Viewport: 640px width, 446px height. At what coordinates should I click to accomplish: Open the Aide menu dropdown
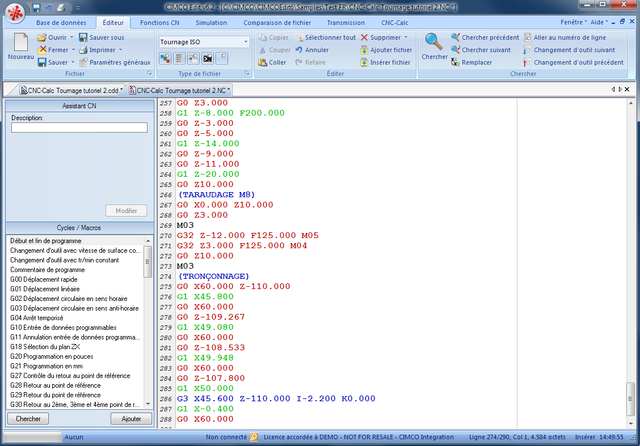point(599,22)
